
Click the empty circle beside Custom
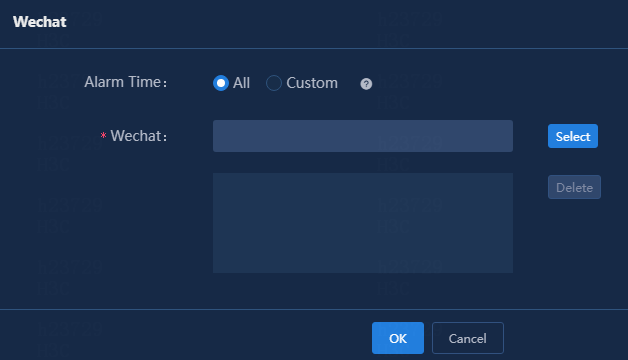coord(274,83)
